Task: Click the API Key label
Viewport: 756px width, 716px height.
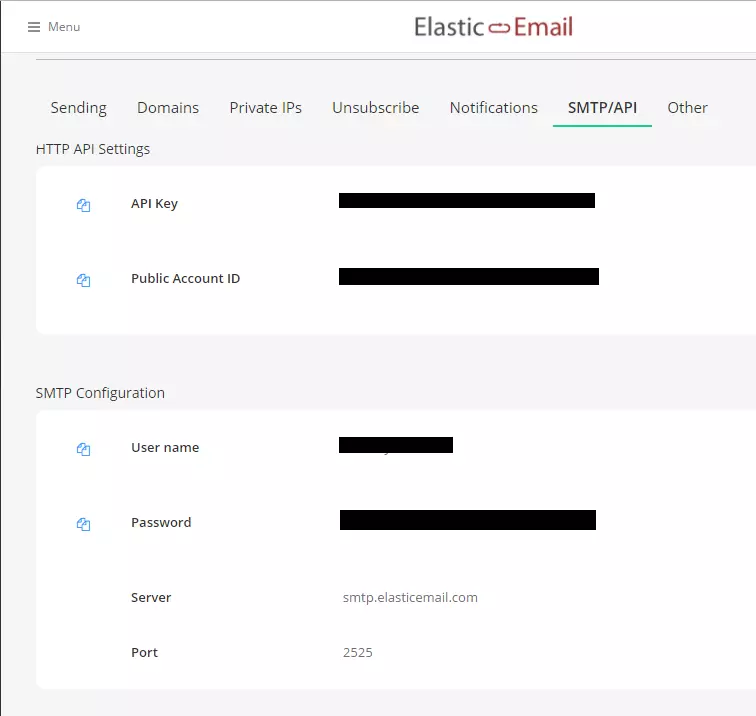Action: coord(154,203)
